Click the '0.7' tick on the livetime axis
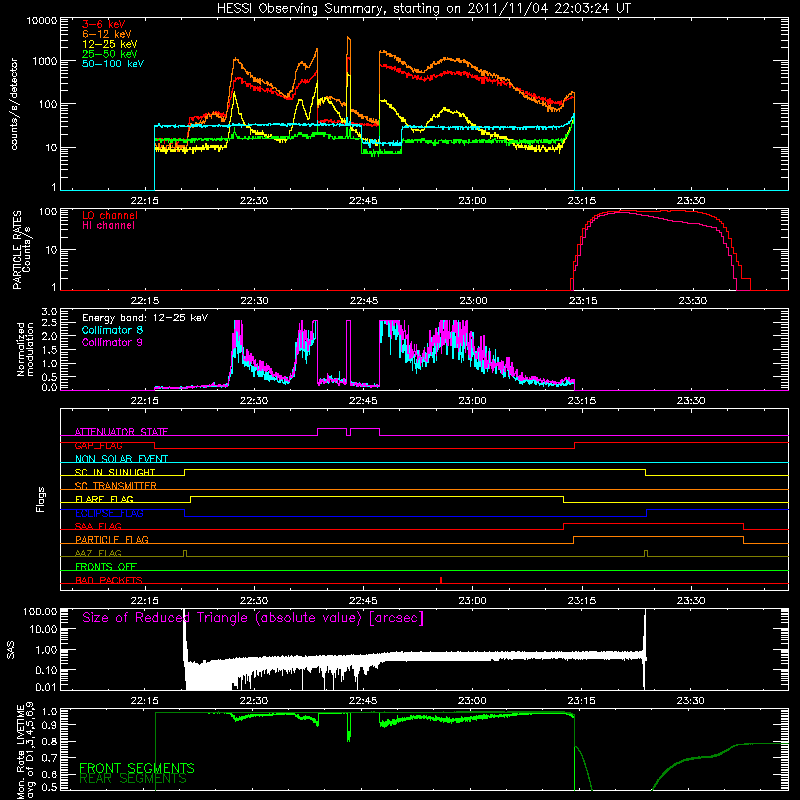The width and height of the screenshot is (800, 800). coord(49,758)
